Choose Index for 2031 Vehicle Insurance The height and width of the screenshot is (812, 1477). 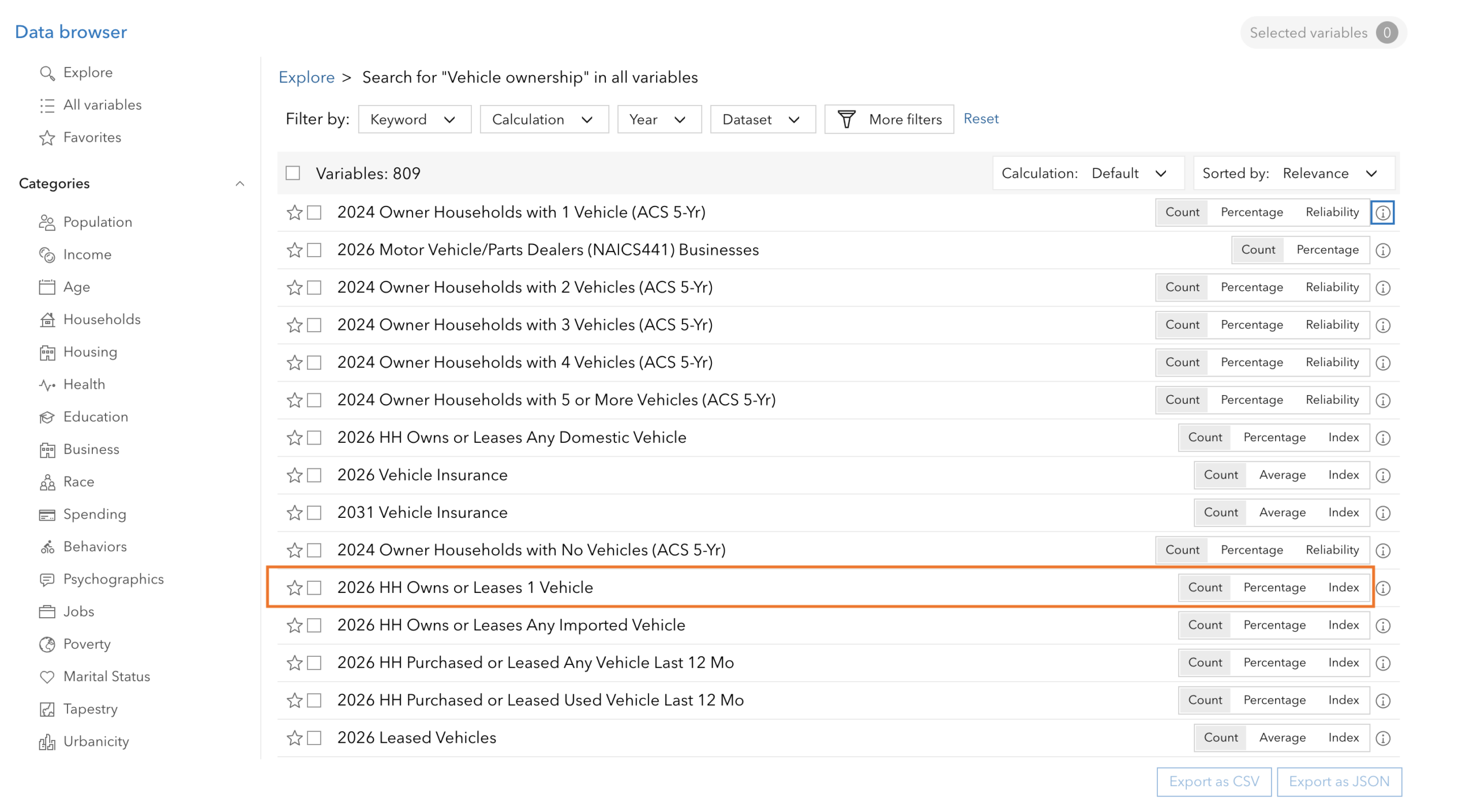tap(1343, 512)
